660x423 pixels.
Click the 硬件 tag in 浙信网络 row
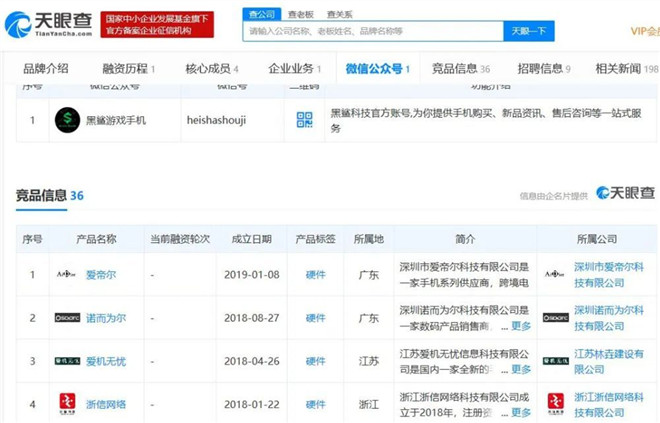(316, 404)
